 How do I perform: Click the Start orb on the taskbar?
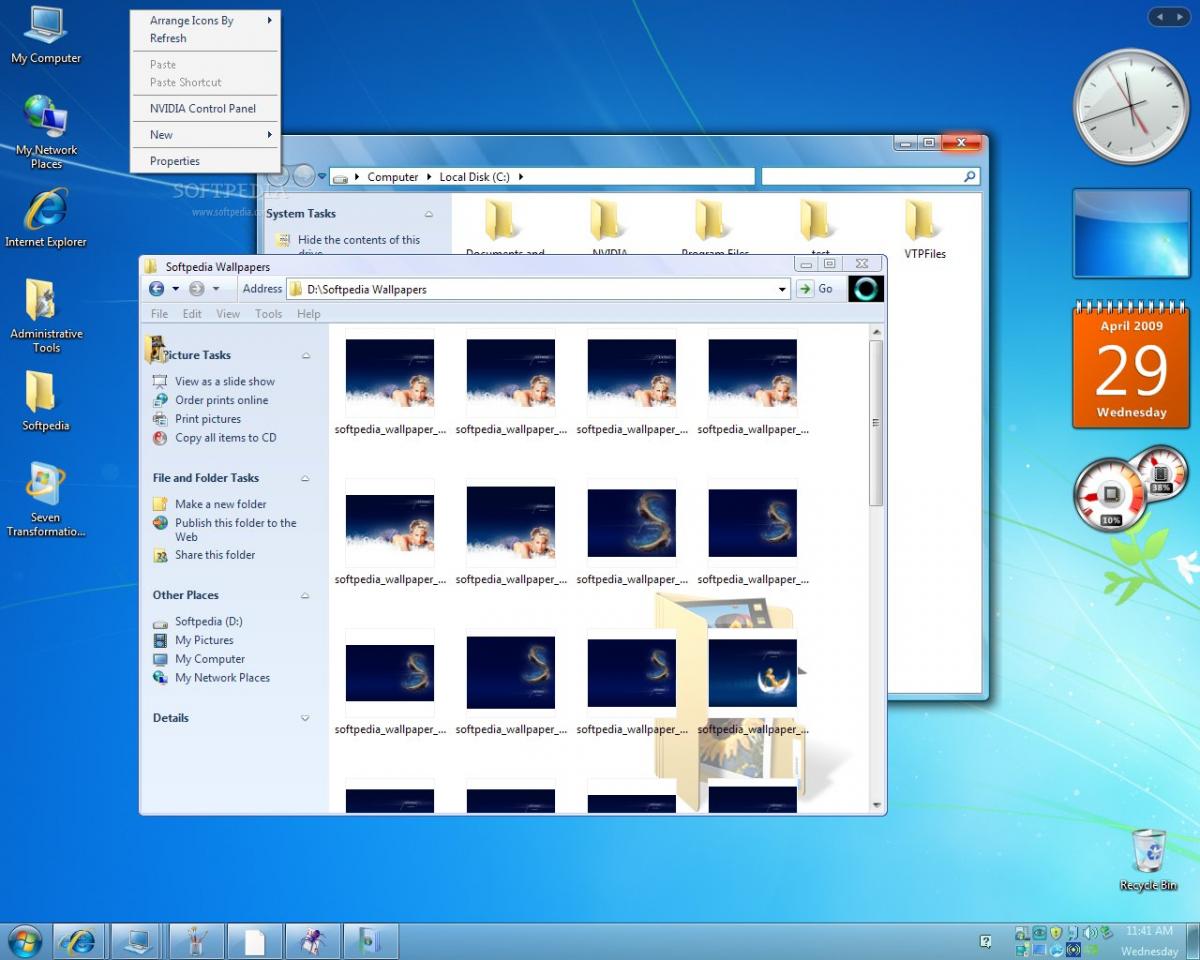pos(24,941)
